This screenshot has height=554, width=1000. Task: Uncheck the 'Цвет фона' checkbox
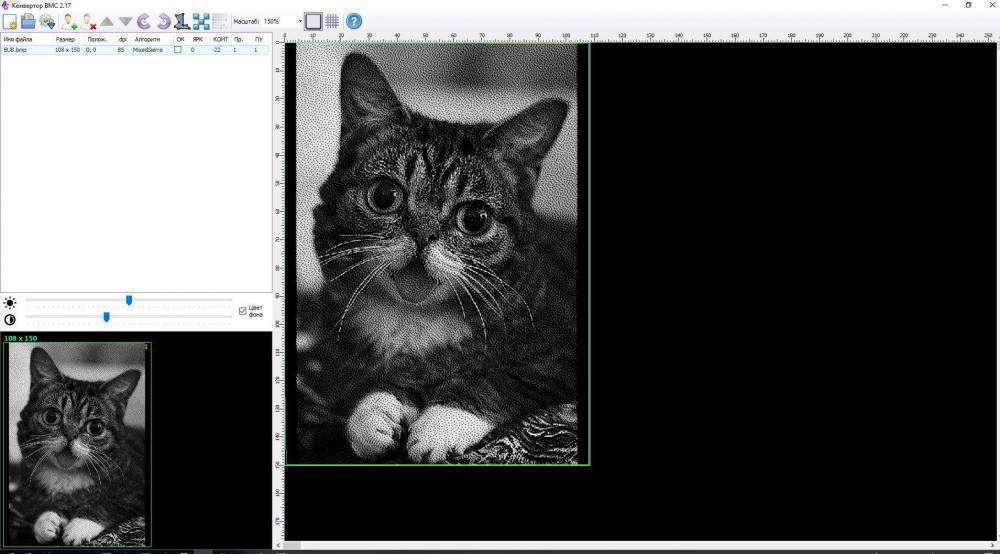tap(242, 311)
